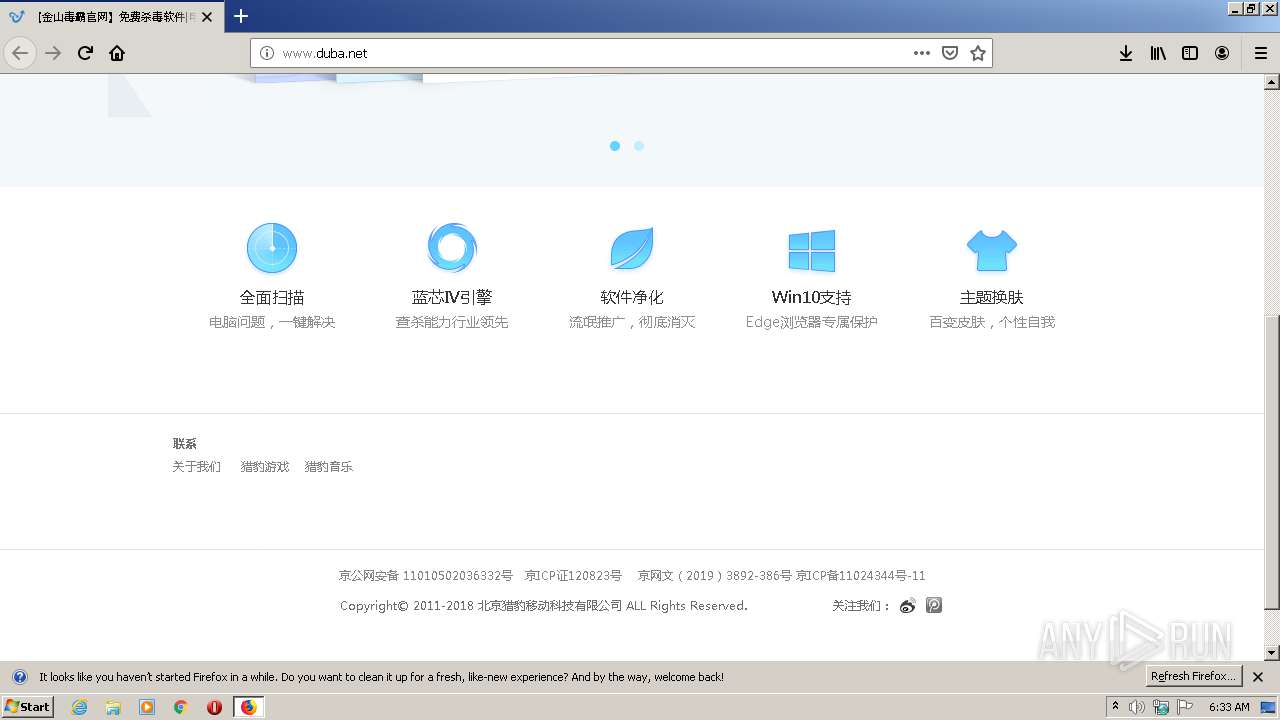The image size is (1280, 720).
Task: Open the second follow-us social icon
Action: [934, 605]
